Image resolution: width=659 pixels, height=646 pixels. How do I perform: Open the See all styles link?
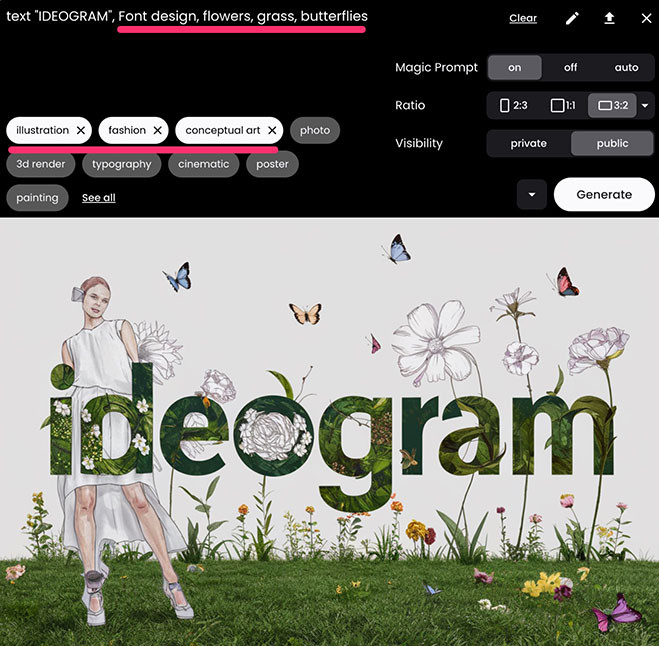click(99, 198)
